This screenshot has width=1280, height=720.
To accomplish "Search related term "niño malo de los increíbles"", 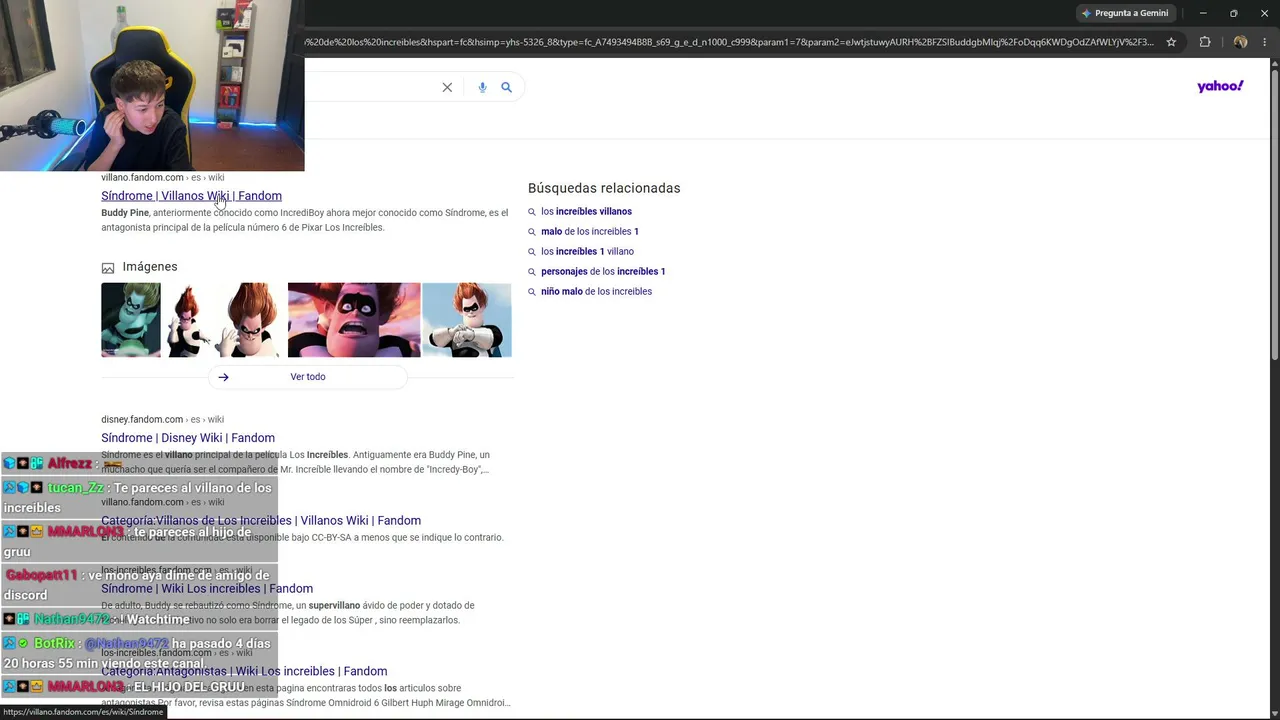I will (x=596, y=292).
